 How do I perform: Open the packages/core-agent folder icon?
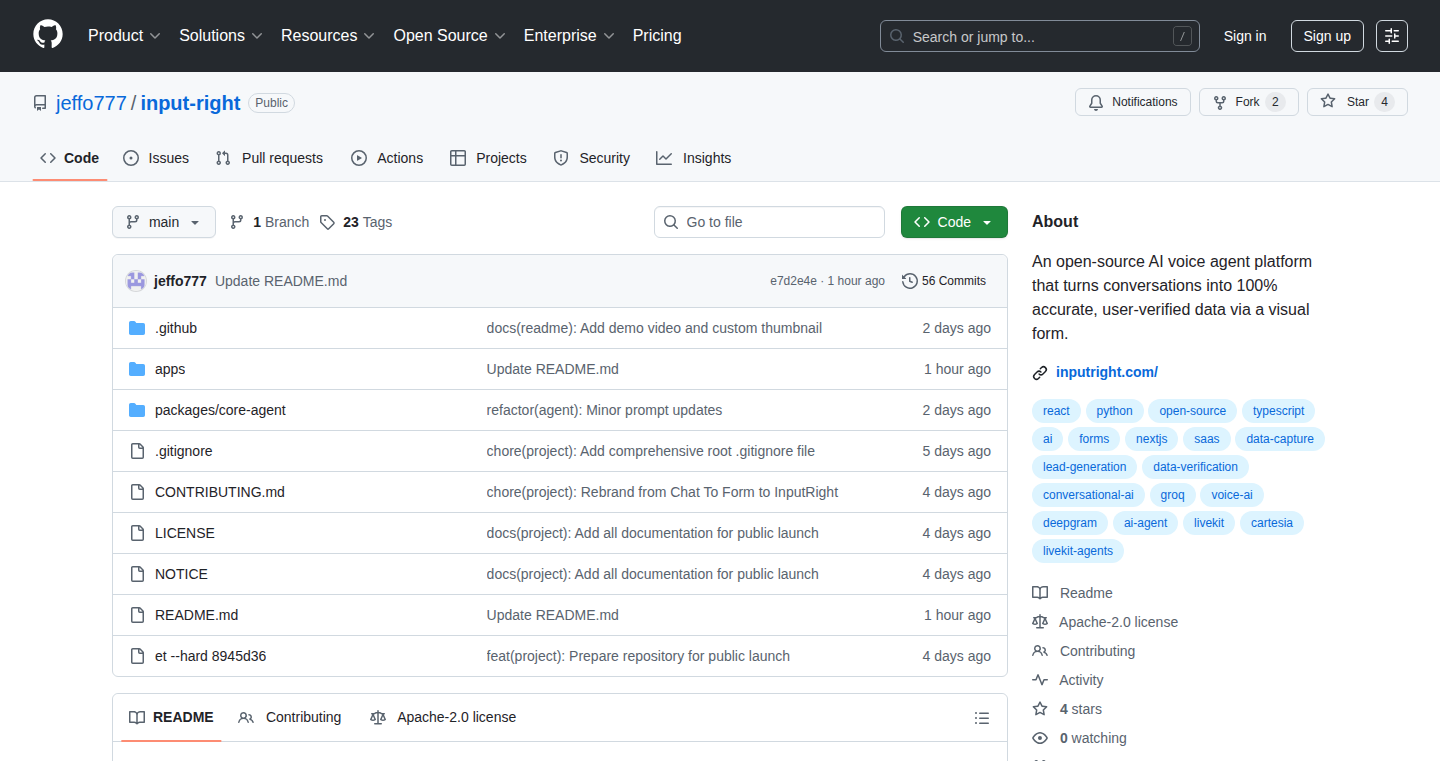click(x=137, y=410)
